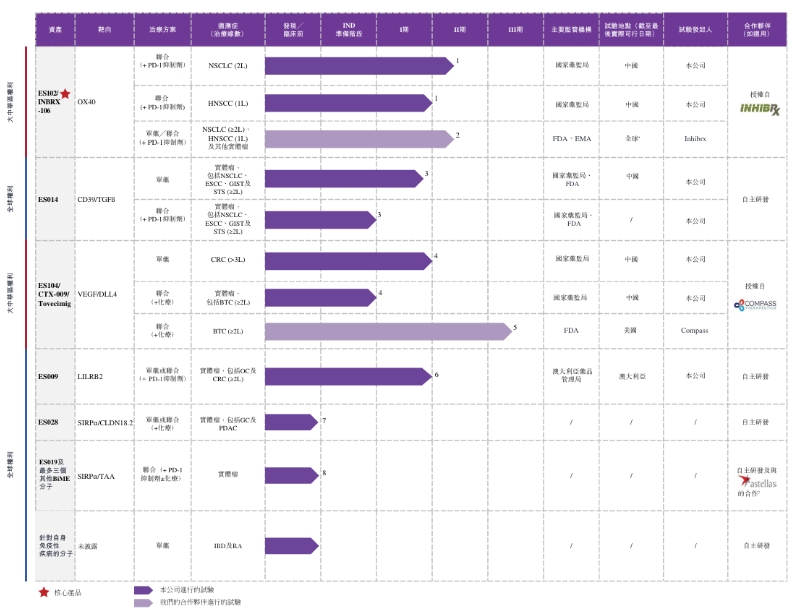Click the IBD及RA indication cell

[228, 546]
